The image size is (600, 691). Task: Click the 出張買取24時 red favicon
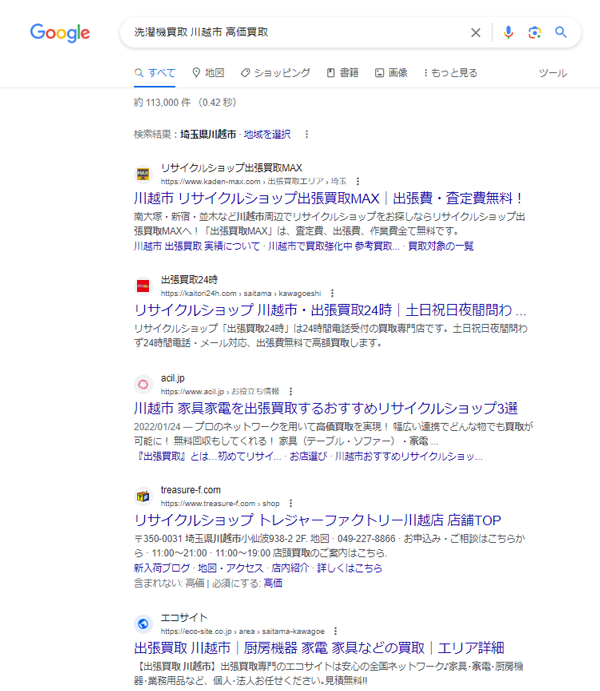pos(143,286)
